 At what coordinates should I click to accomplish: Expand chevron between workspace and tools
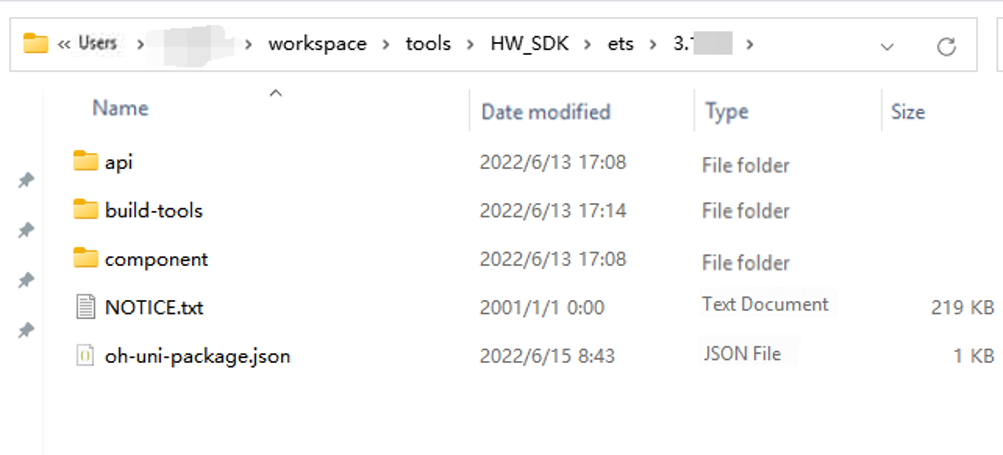pos(386,44)
